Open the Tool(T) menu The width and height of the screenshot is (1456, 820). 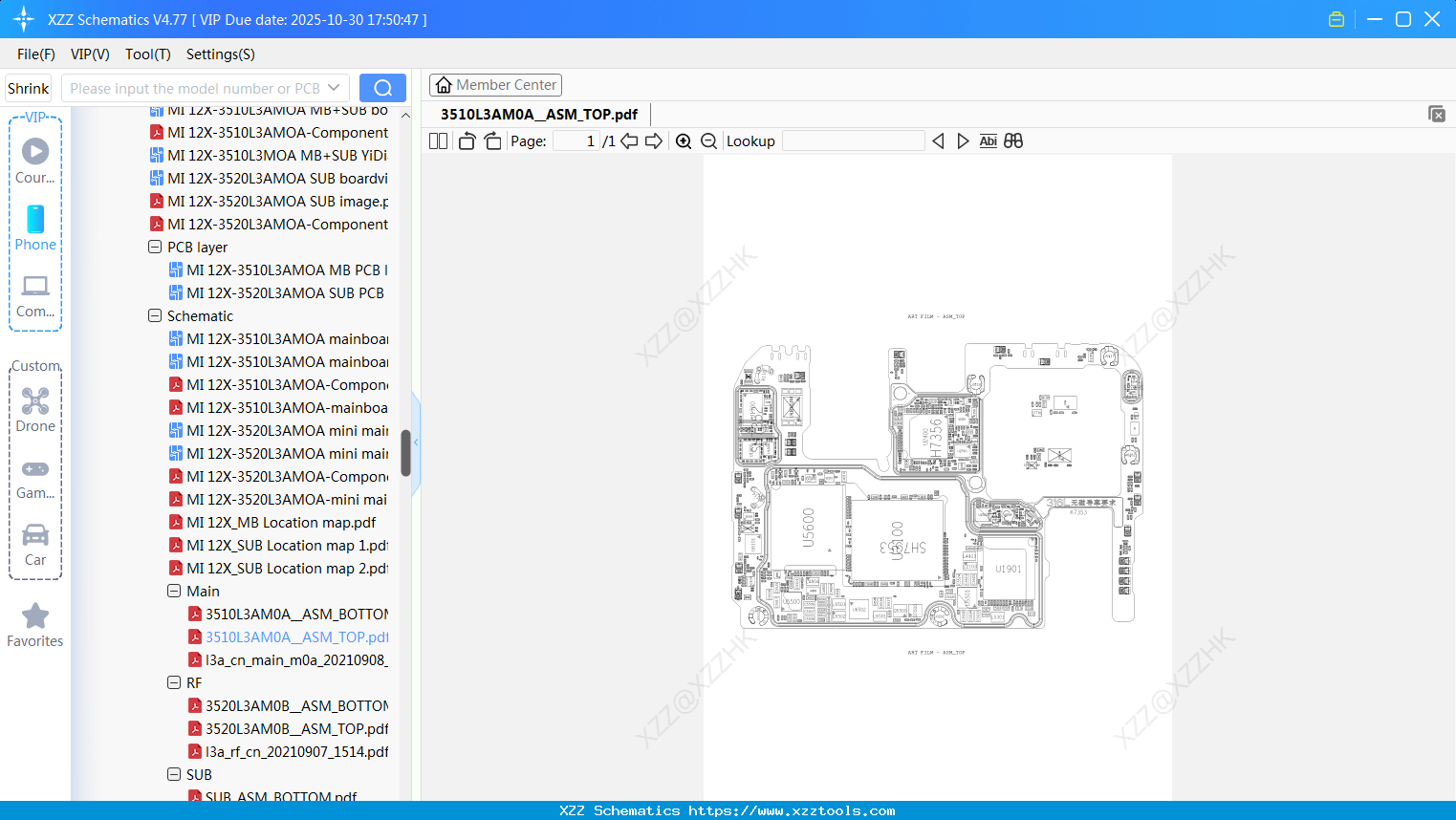(147, 54)
